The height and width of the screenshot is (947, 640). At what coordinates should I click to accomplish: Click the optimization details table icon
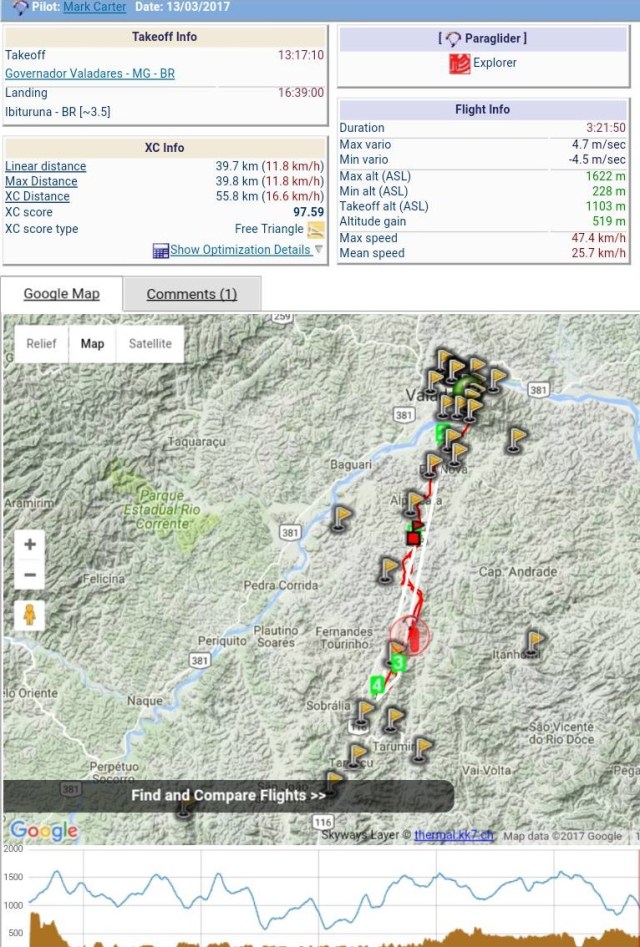pyautogui.click(x=160, y=250)
